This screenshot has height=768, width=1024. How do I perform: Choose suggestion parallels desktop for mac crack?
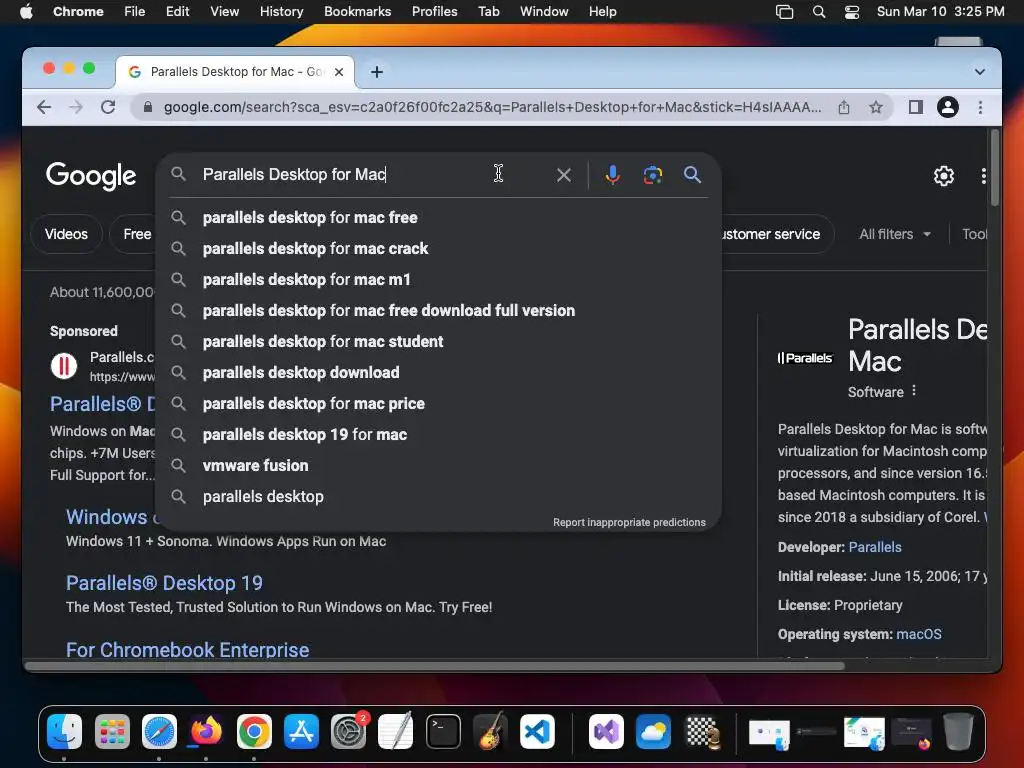pyautogui.click(x=438, y=249)
